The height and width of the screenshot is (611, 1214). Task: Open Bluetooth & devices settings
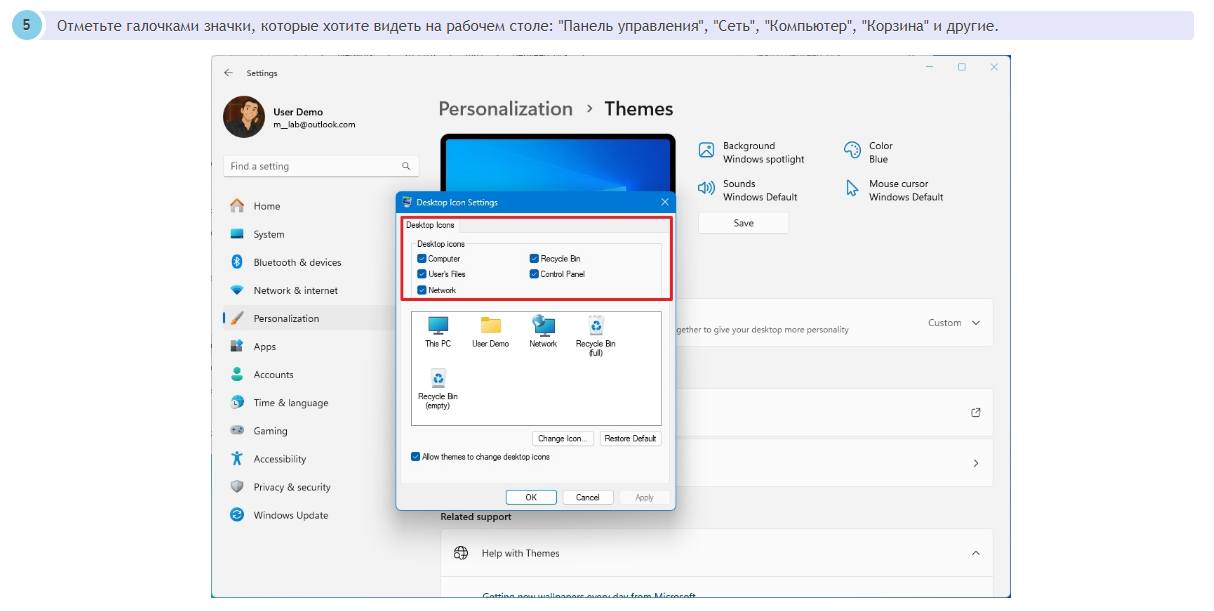point(296,262)
